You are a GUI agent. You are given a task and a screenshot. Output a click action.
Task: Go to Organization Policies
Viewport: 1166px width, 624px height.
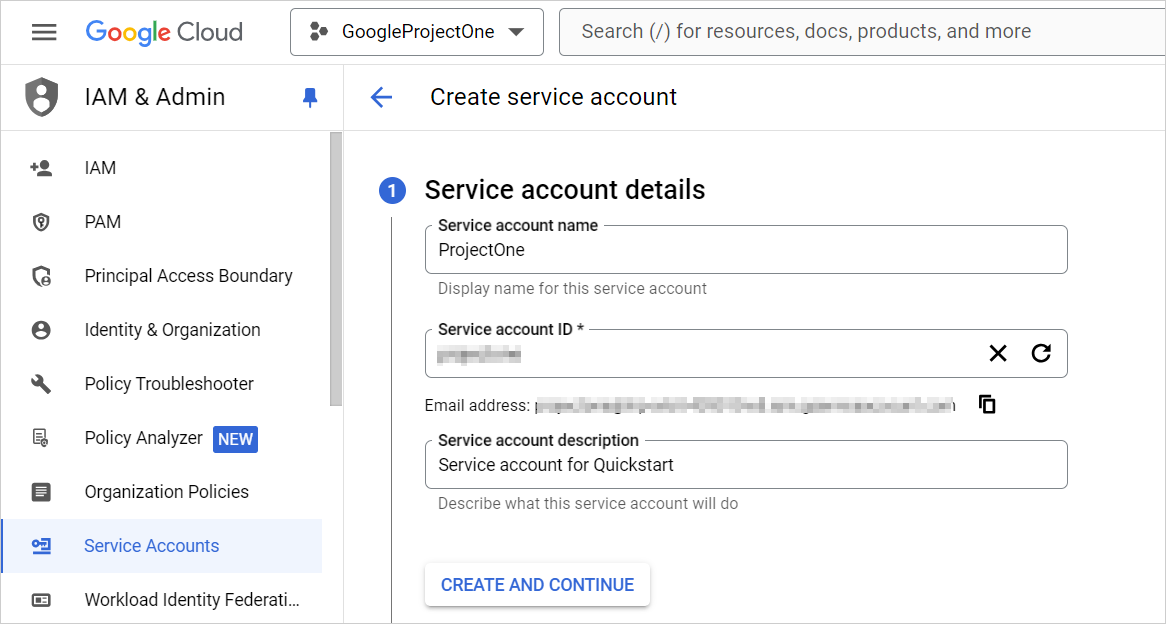[166, 492]
